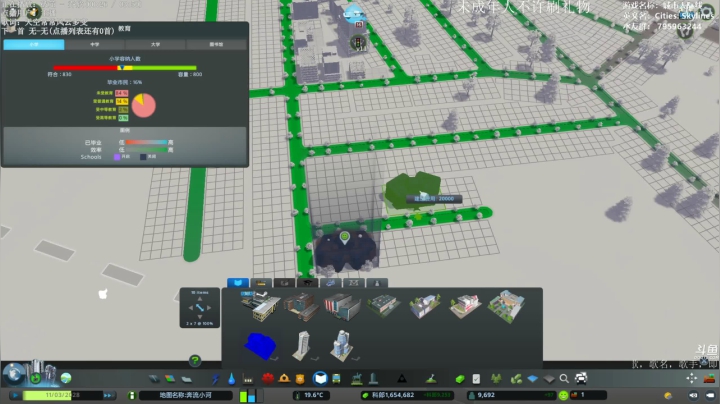Select the highlighted Education book icon
720x404 pixels.
(x=320, y=378)
